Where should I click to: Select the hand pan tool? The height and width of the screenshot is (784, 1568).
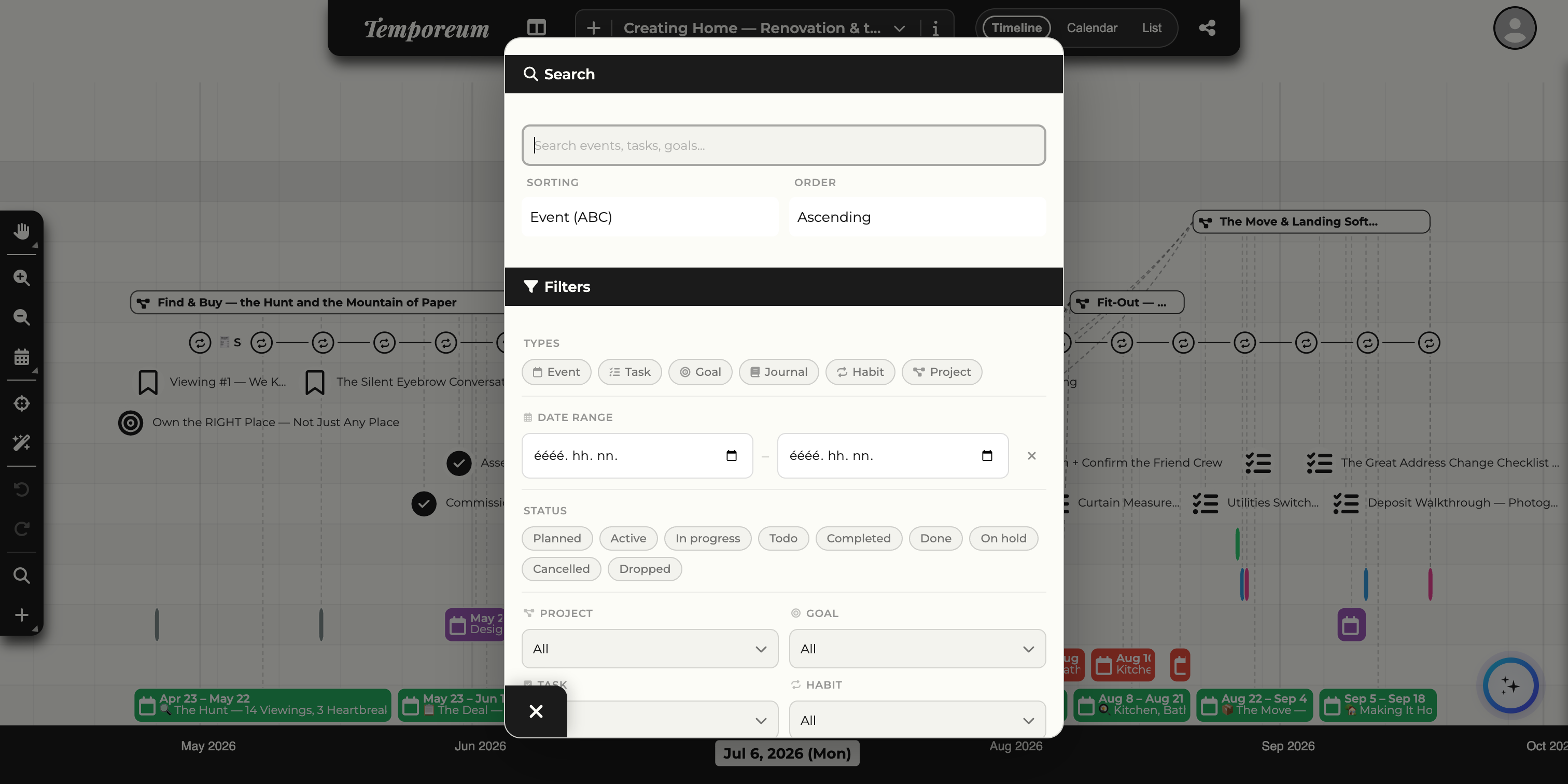pos(22,231)
